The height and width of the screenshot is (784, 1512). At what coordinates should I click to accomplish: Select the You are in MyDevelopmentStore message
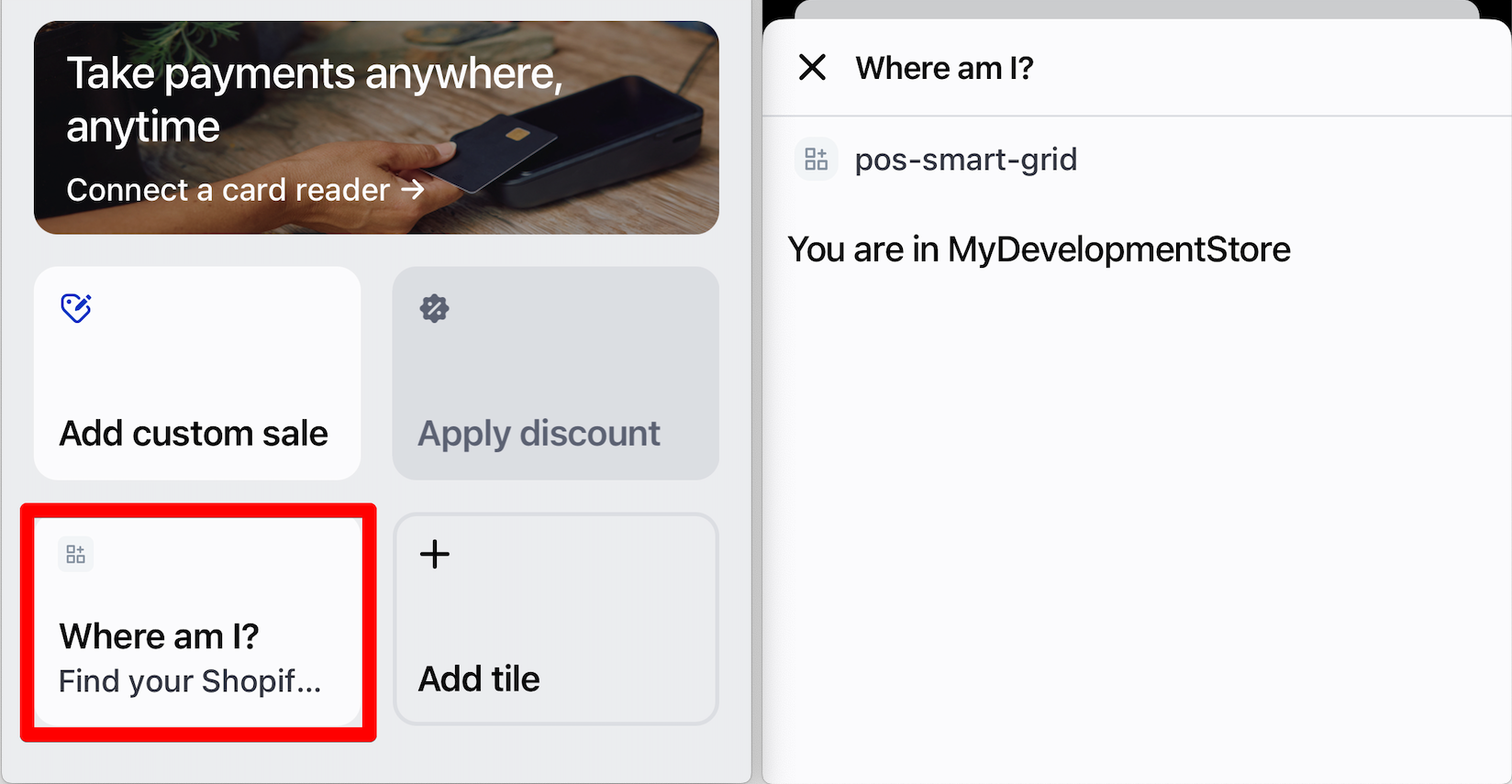(x=1040, y=248)
